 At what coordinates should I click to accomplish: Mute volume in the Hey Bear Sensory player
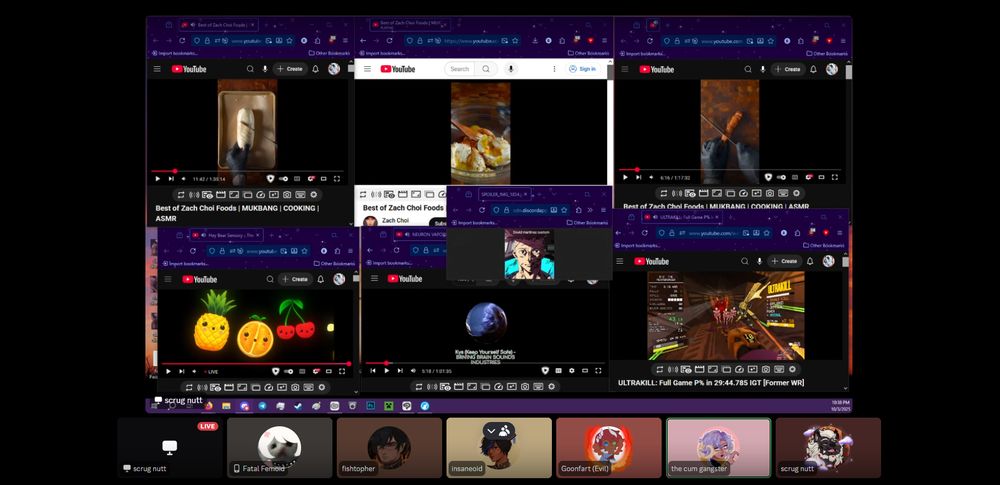(195, 371)
